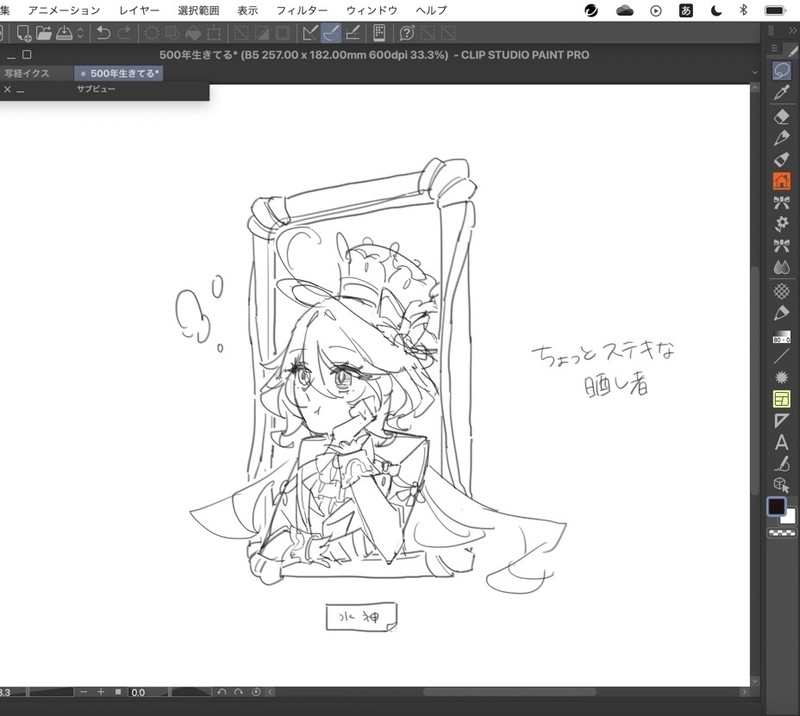Select the white sub color swatch
Viewport: 800px width, 716px height.
(789, 517)
